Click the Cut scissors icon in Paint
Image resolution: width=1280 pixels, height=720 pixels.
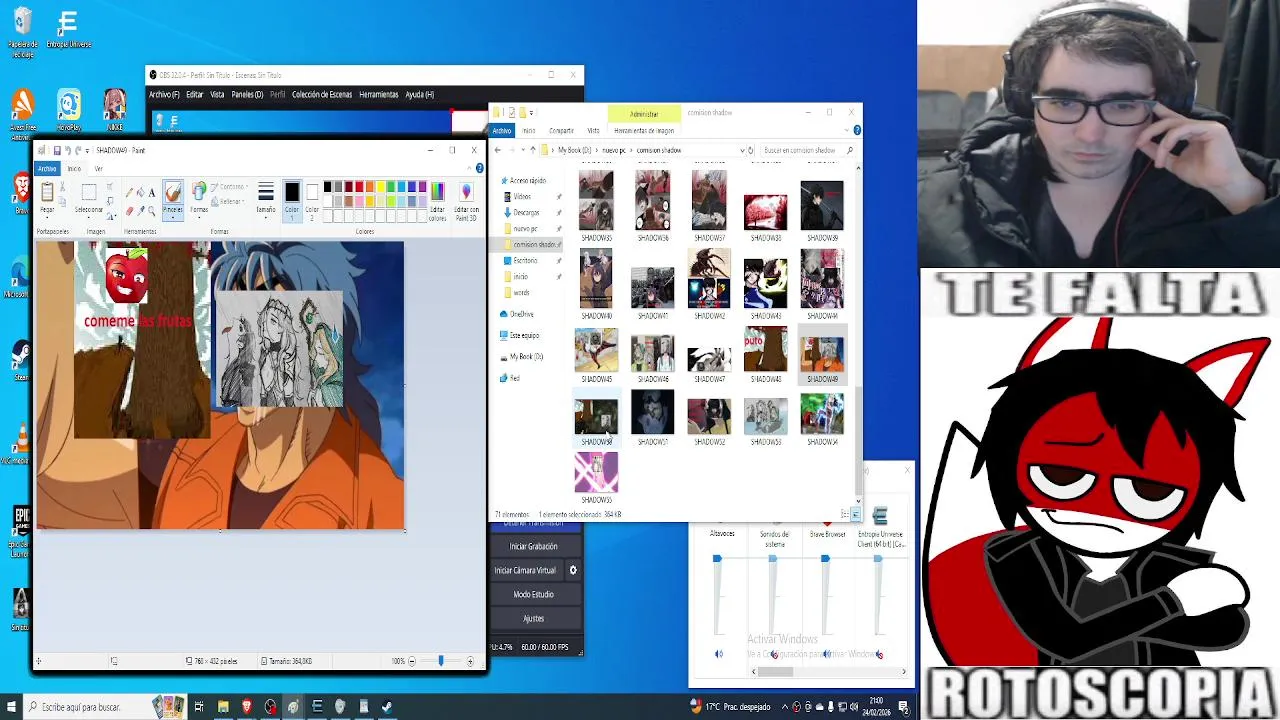point(62,186)
